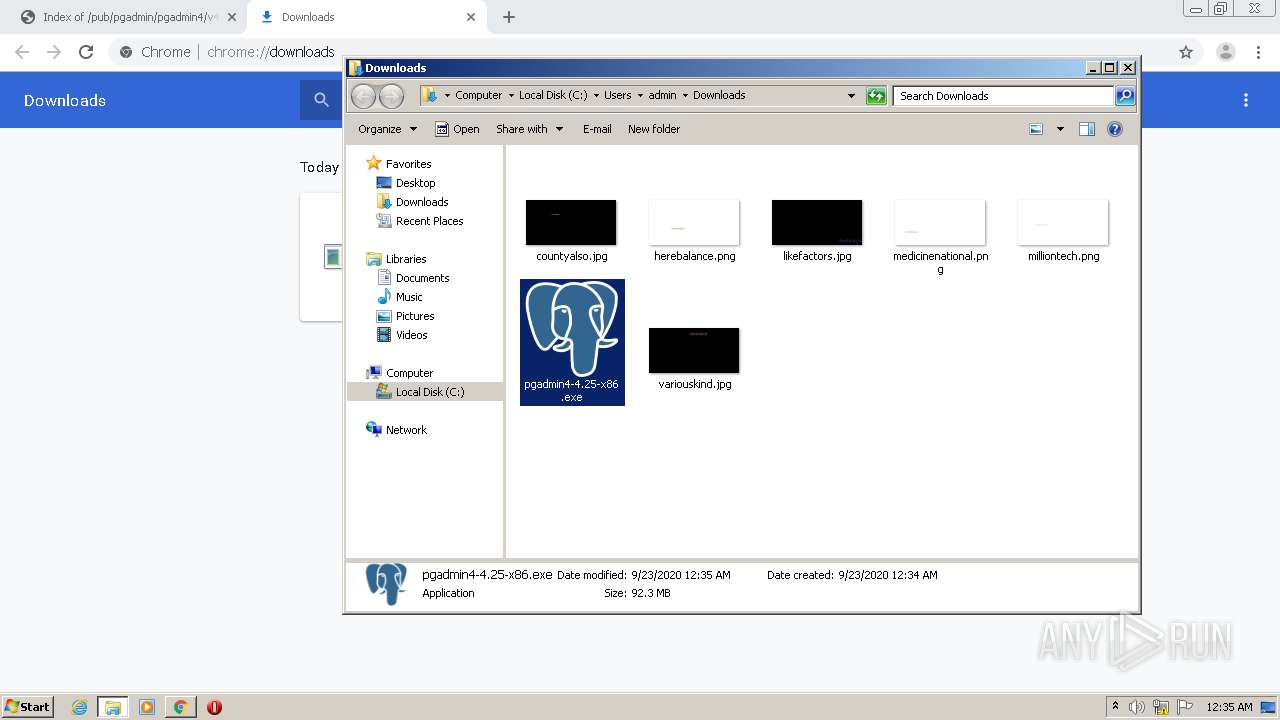Open the media player taskbar icon
Viewport: 1280px width, 720px height.
pos(147,707)
